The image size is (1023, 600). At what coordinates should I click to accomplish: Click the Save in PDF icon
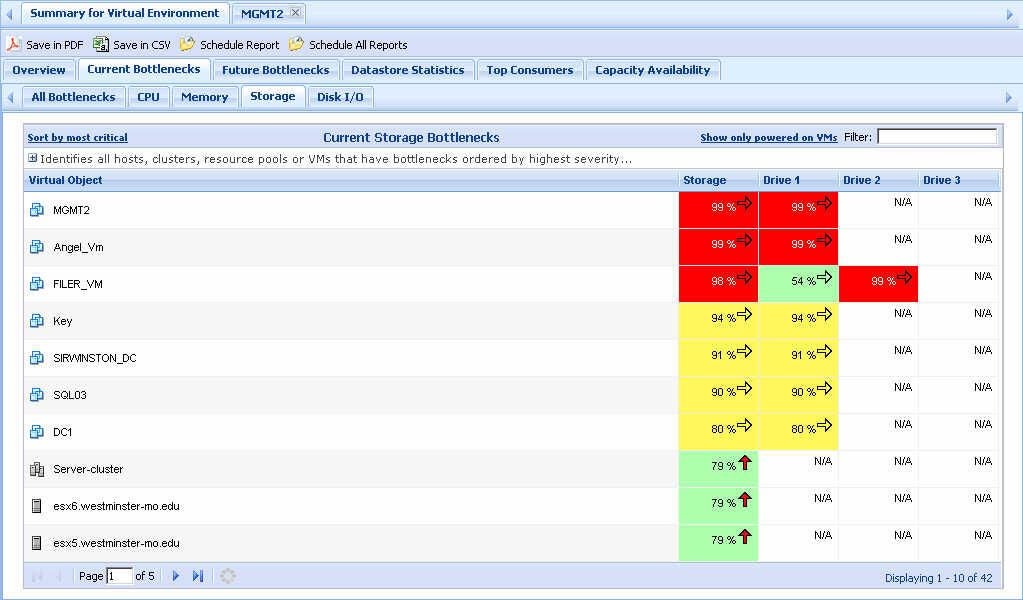click(13, 44)
